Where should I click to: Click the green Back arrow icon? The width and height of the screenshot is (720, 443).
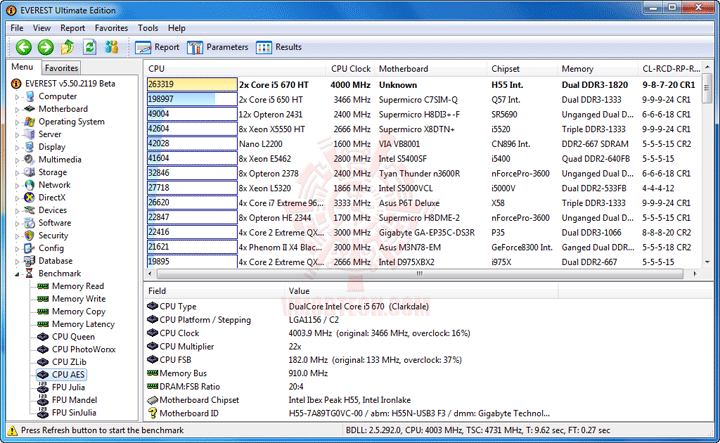pos(23,47)
